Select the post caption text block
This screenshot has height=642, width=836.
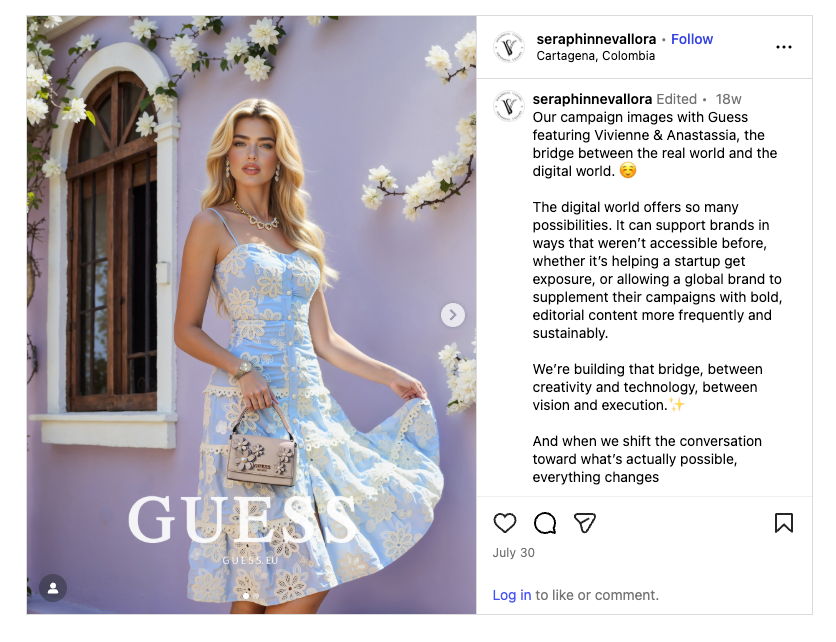coord(657,297)
